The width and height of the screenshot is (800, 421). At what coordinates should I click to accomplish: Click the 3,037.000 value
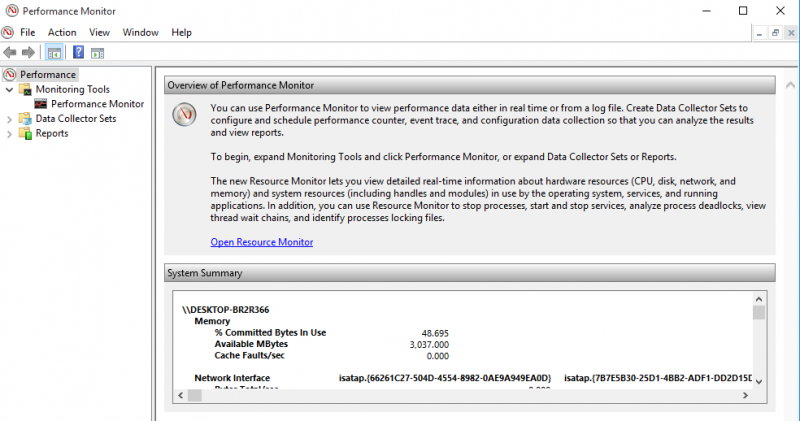(x=429, y=345)
